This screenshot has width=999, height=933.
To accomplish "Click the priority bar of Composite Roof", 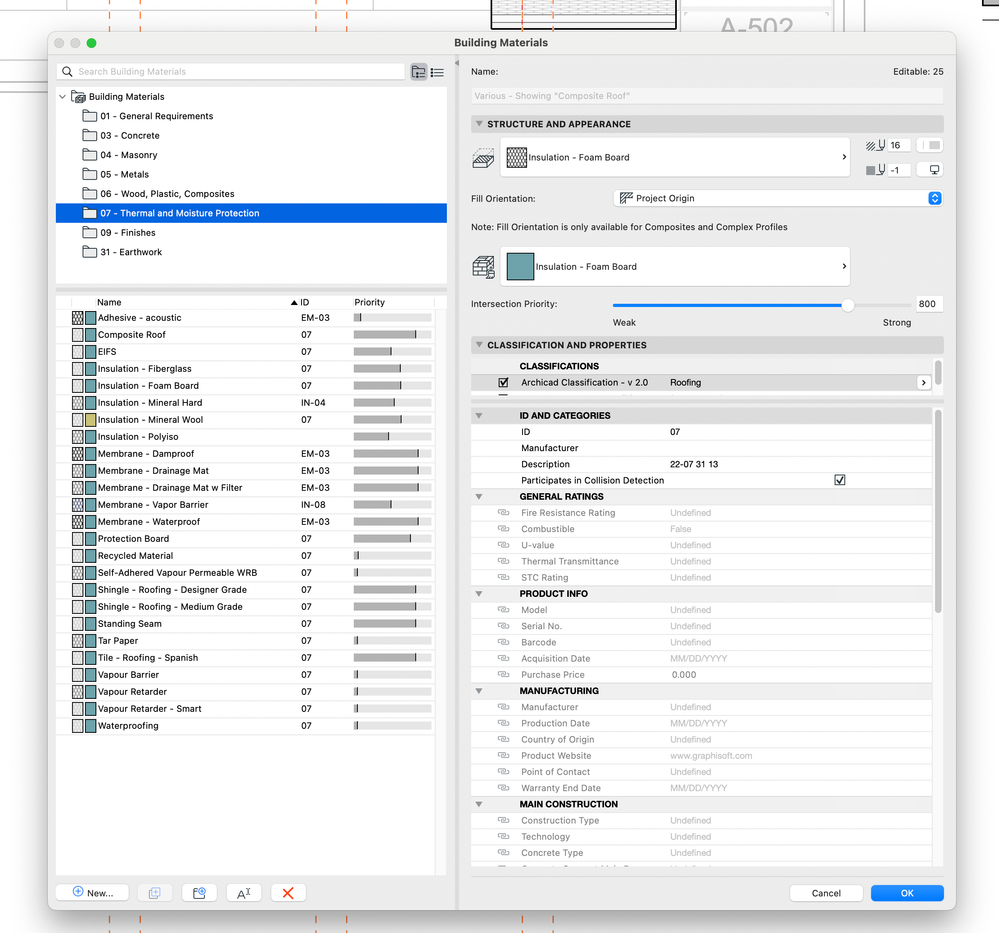I will tap(392, 335).
